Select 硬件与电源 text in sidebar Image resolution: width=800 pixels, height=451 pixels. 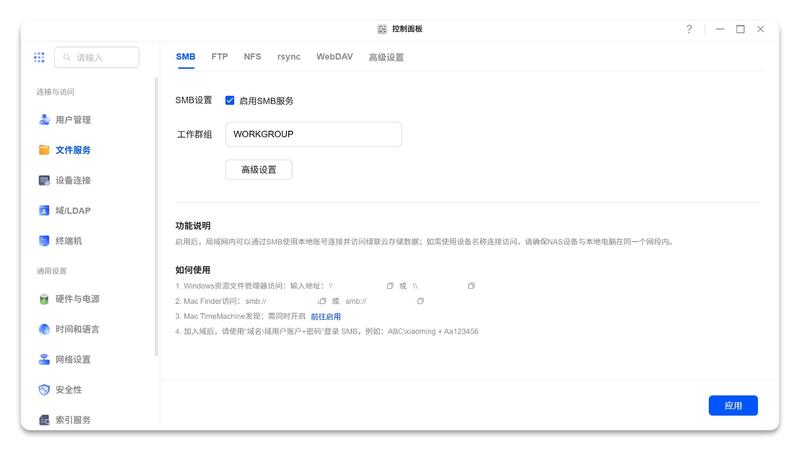click(x=78, y=299)
